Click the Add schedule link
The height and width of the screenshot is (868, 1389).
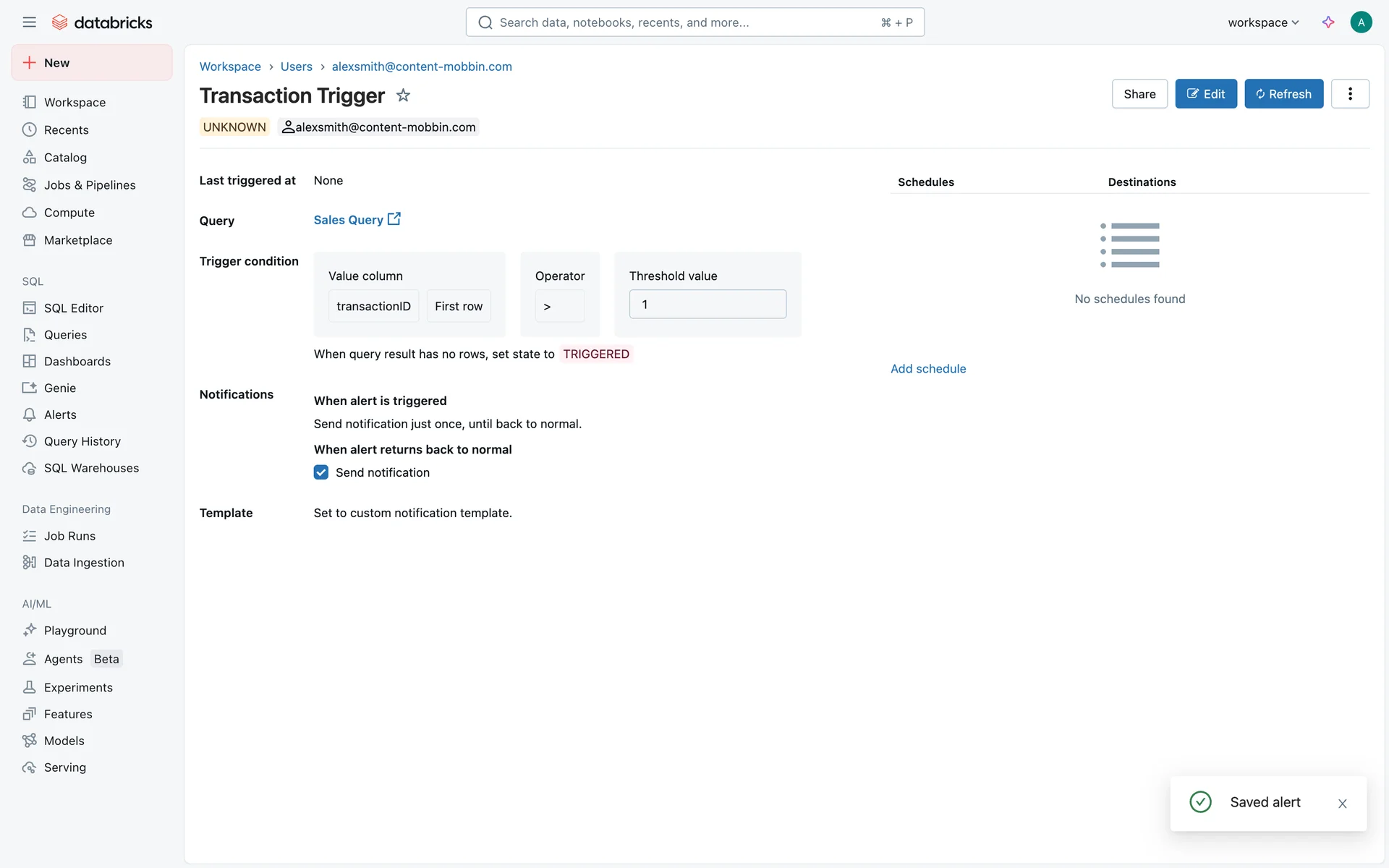(928, 369)
